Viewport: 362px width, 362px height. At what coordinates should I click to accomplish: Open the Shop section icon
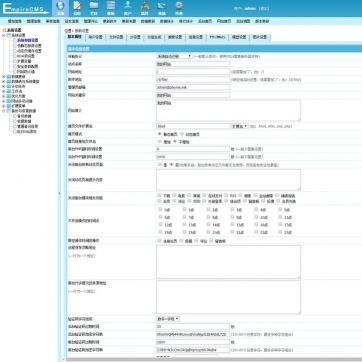pos(162,8)
